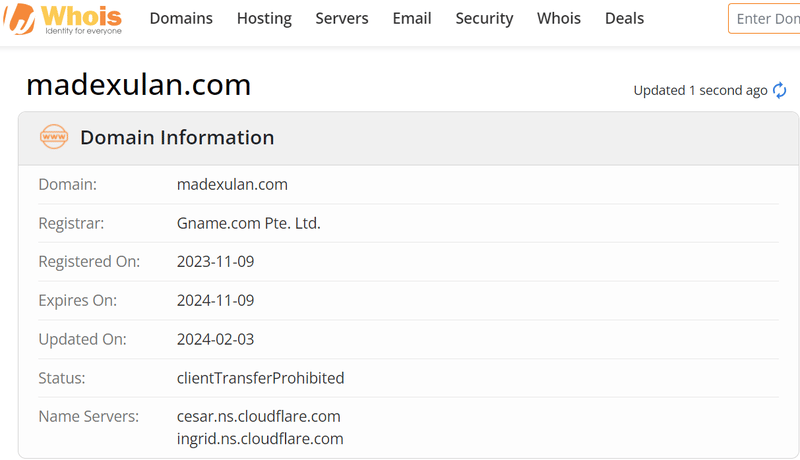This screenshot has height=460, width=800.
Task: Open the Email menu
Action: [412, 18]
